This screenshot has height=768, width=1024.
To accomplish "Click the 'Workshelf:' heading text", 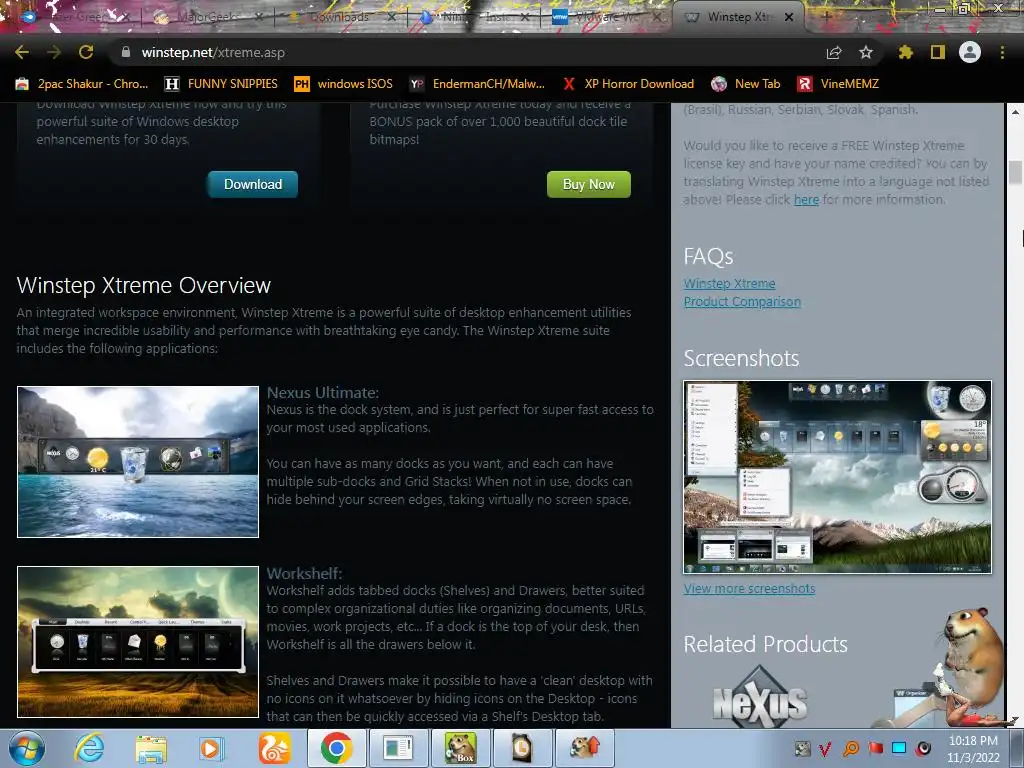I will tap(304, 573).
